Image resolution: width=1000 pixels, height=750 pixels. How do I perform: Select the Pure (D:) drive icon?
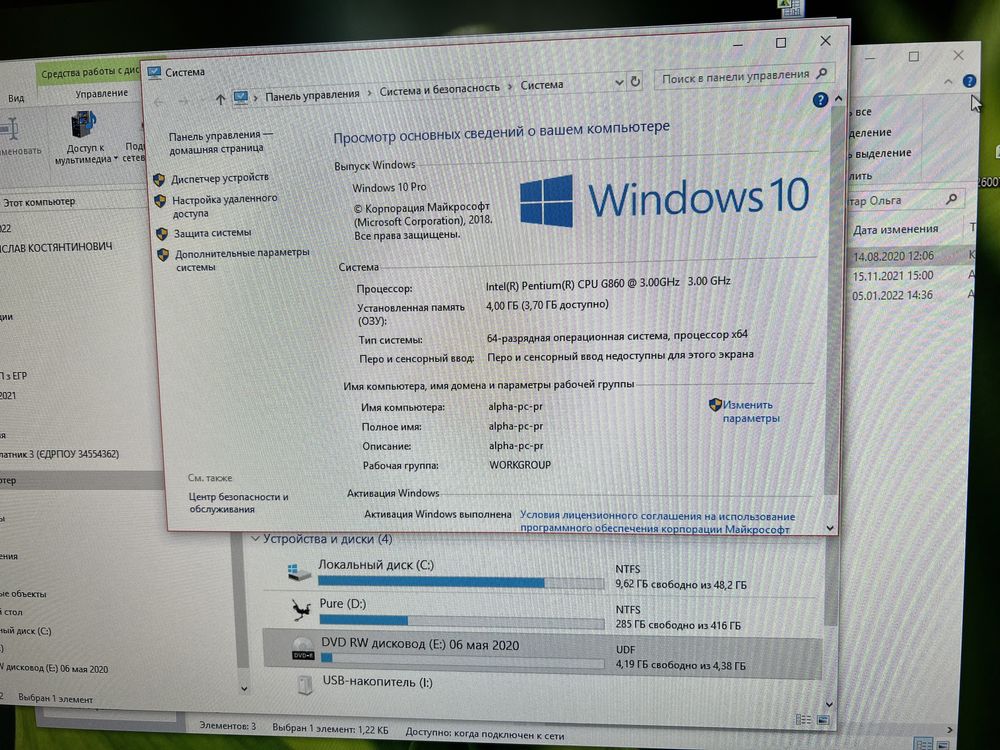pos(300,610)
